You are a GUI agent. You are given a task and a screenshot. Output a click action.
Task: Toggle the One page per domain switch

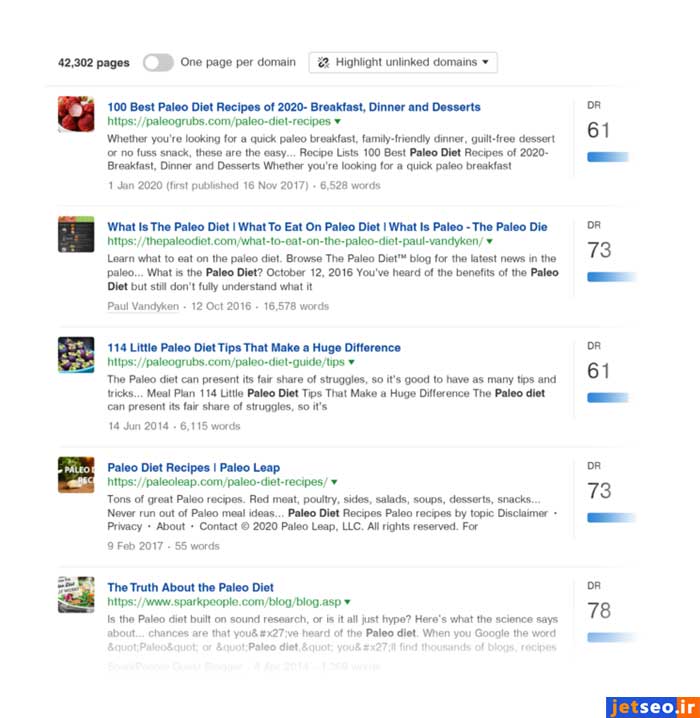[x=158, y=62]
